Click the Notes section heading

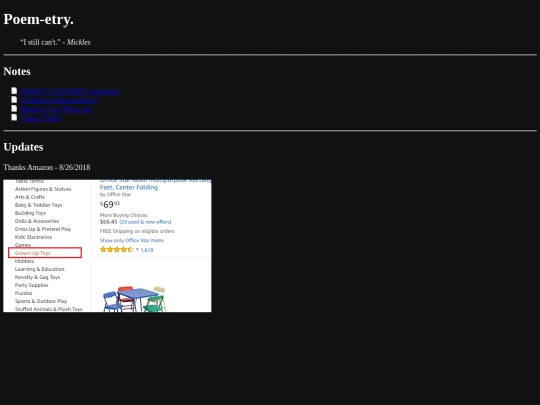[x=17, y=71]
